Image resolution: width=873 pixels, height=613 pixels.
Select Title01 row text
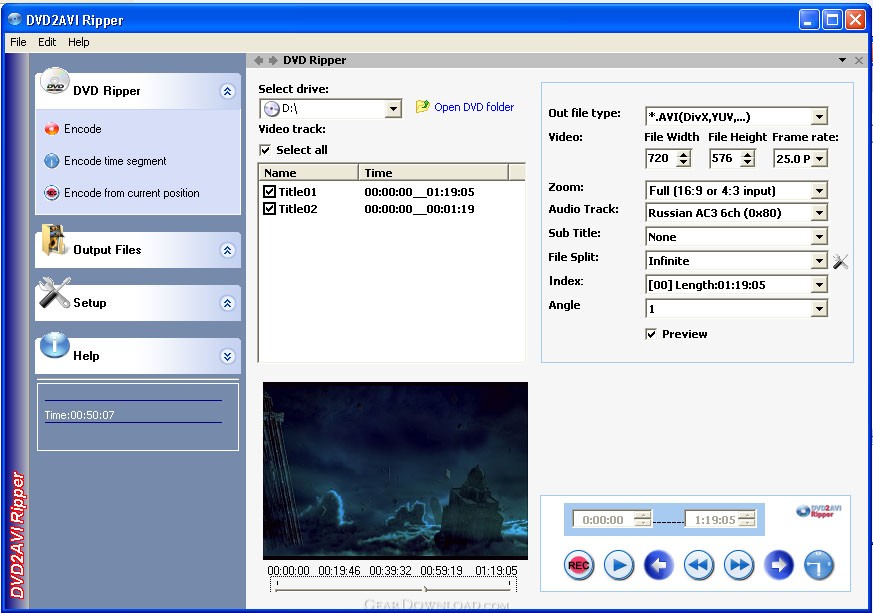tap(298, 192)
